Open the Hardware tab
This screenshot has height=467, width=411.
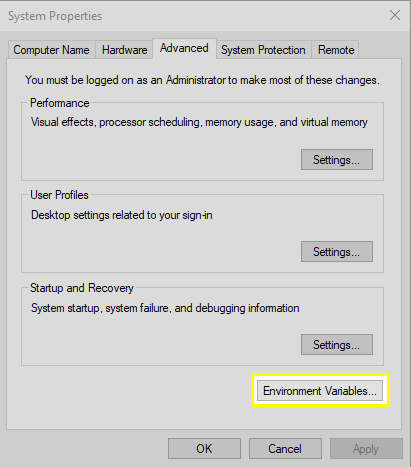coord(124,50)
